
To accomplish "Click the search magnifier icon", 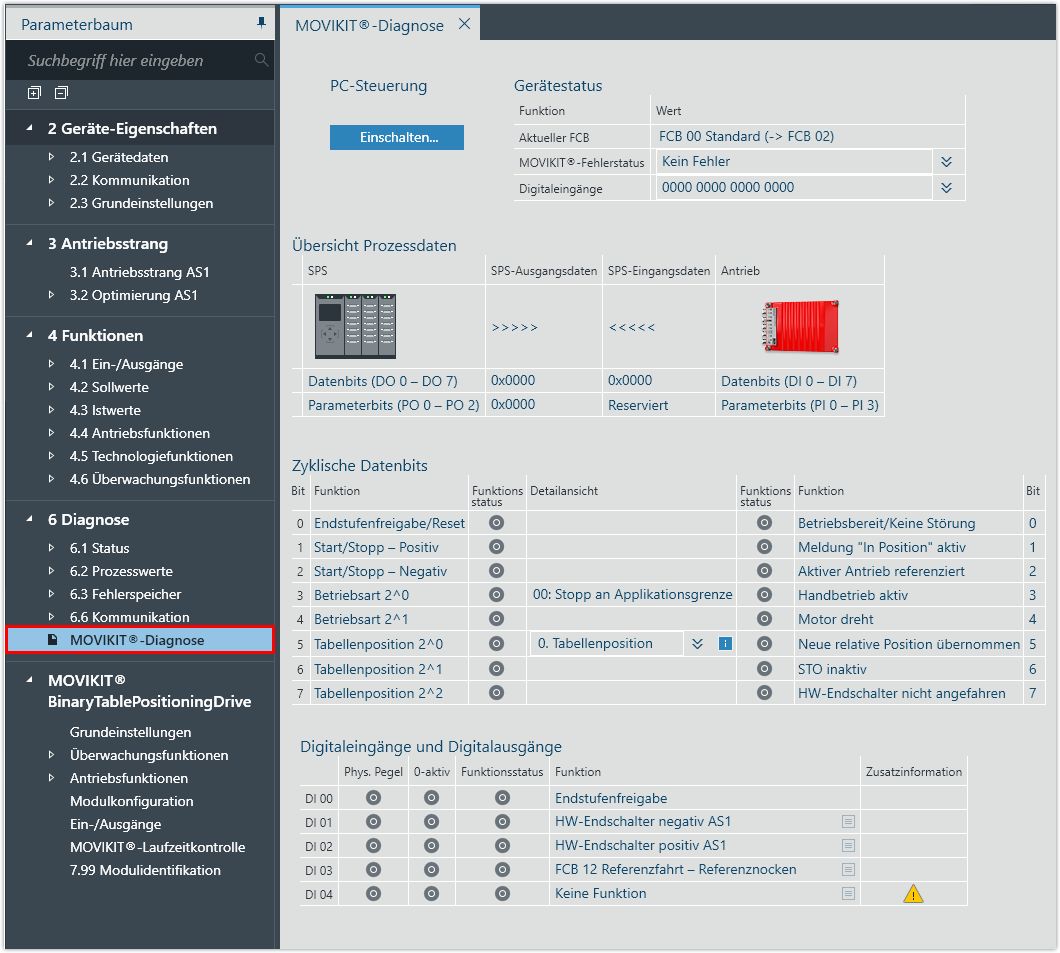I will coord(261,60).
